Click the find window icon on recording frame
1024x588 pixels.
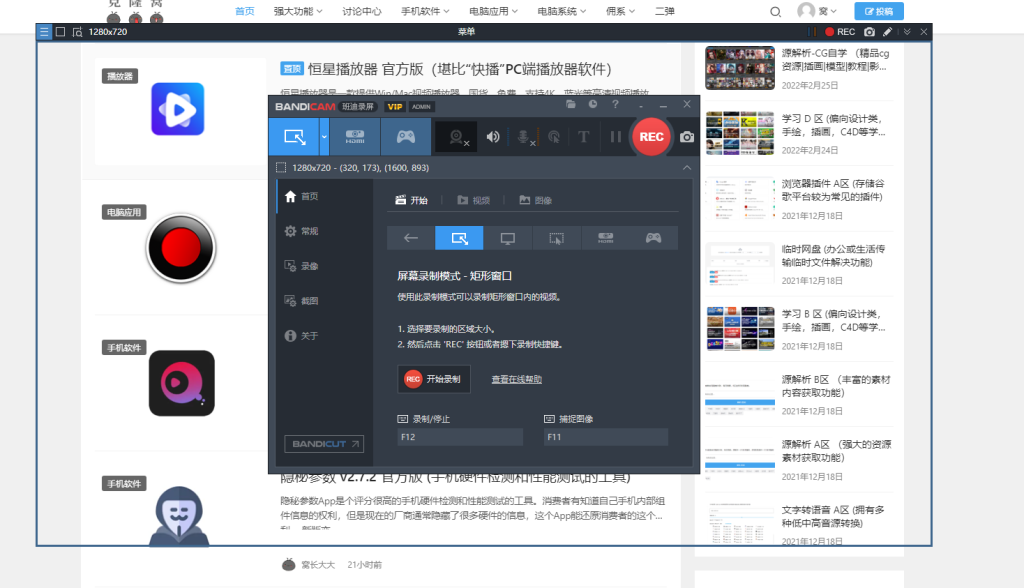[x=78, y=31]
